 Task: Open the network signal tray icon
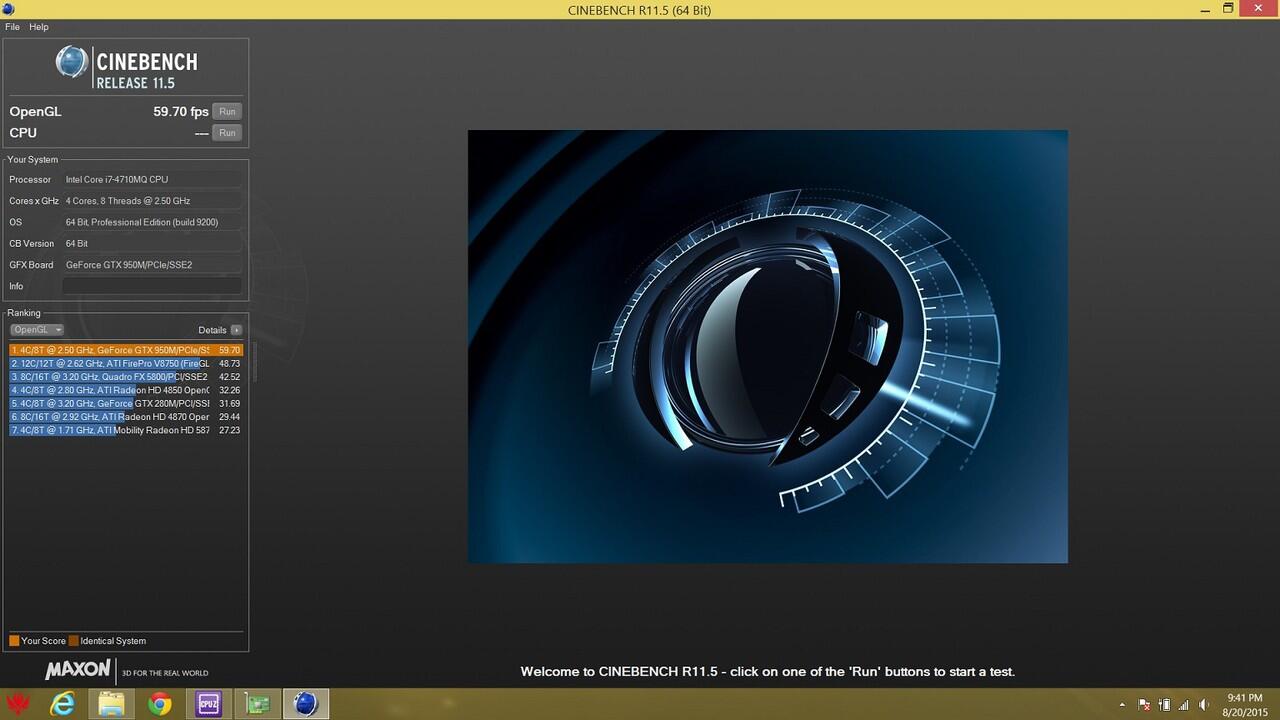pyautogui.click(x=1185, y=705)
